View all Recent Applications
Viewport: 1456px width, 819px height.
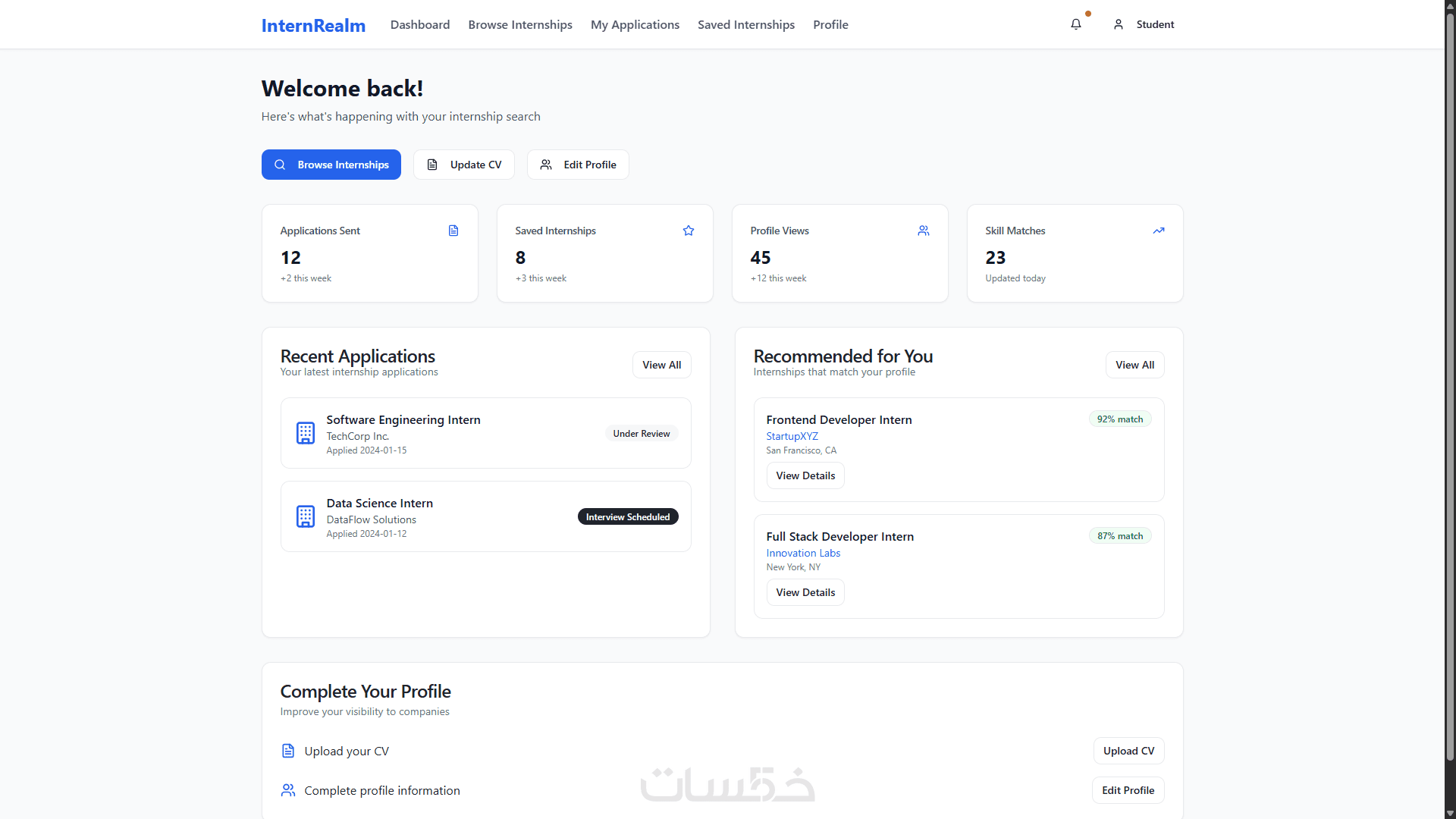[661, 365]
